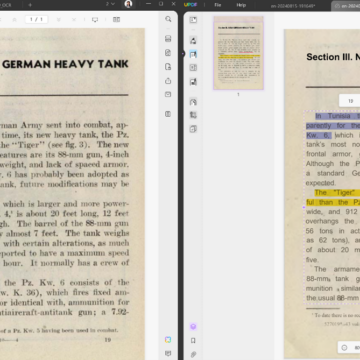
Task: Expand the open-windows count dropdown showing 2
Action: tap(110, 4)
